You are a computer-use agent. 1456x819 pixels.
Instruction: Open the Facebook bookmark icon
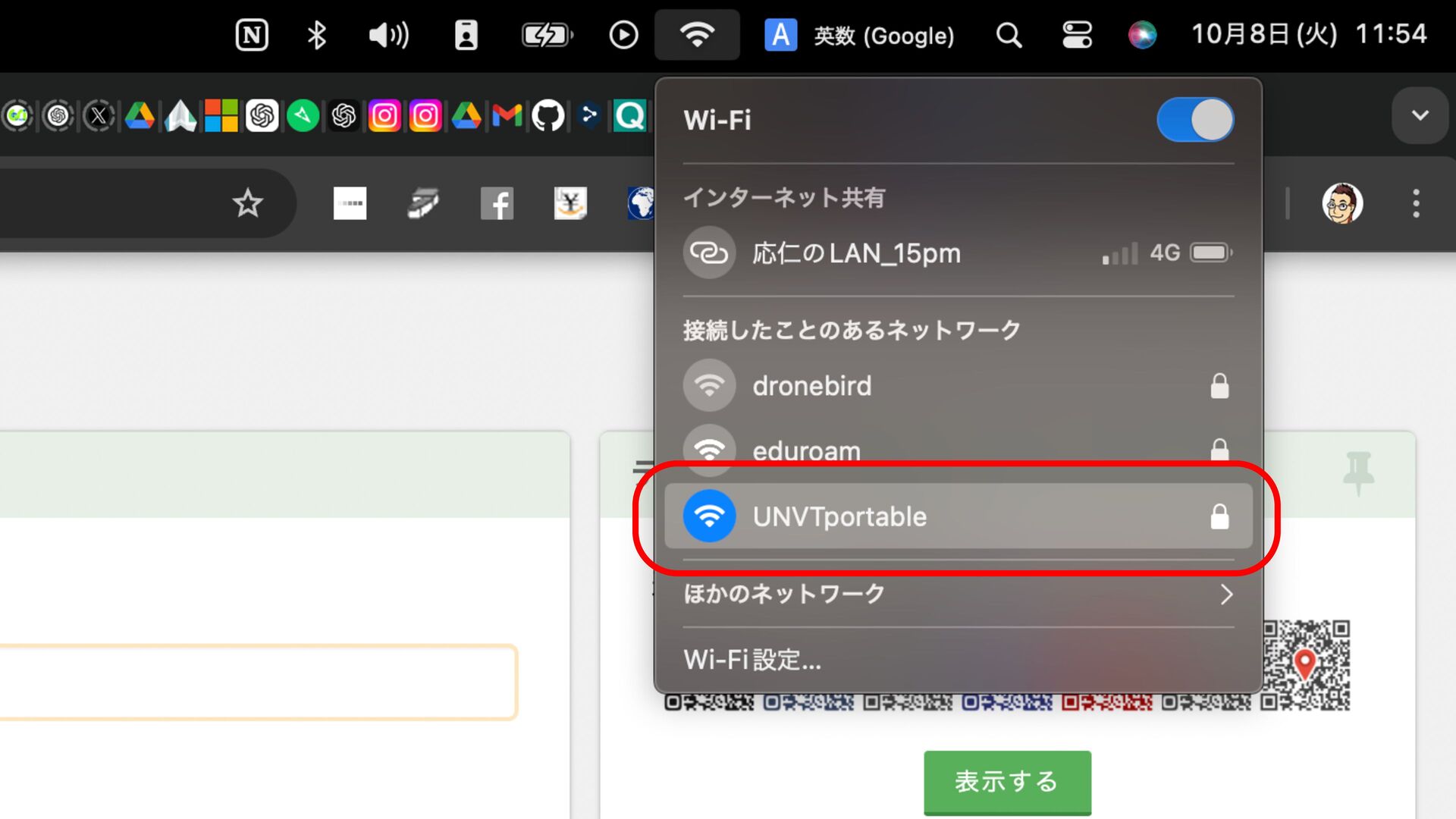[x=497, y=203]
